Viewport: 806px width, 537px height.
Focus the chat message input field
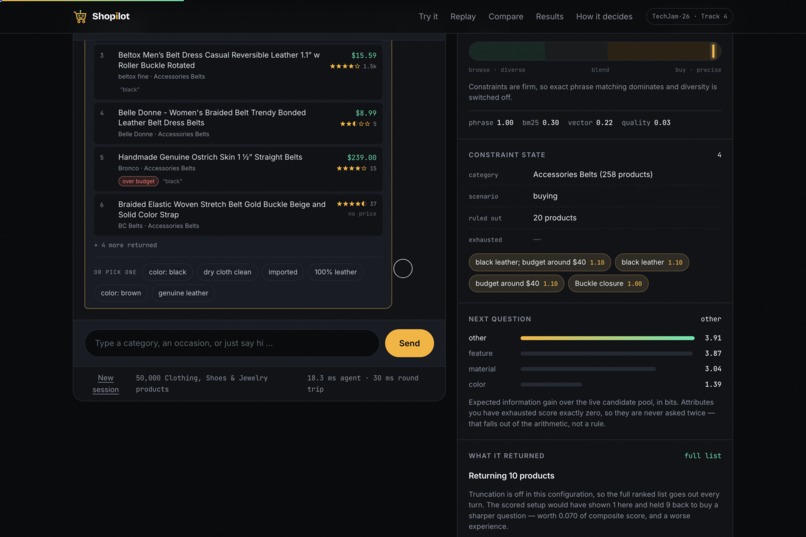[x=232, y=343]
